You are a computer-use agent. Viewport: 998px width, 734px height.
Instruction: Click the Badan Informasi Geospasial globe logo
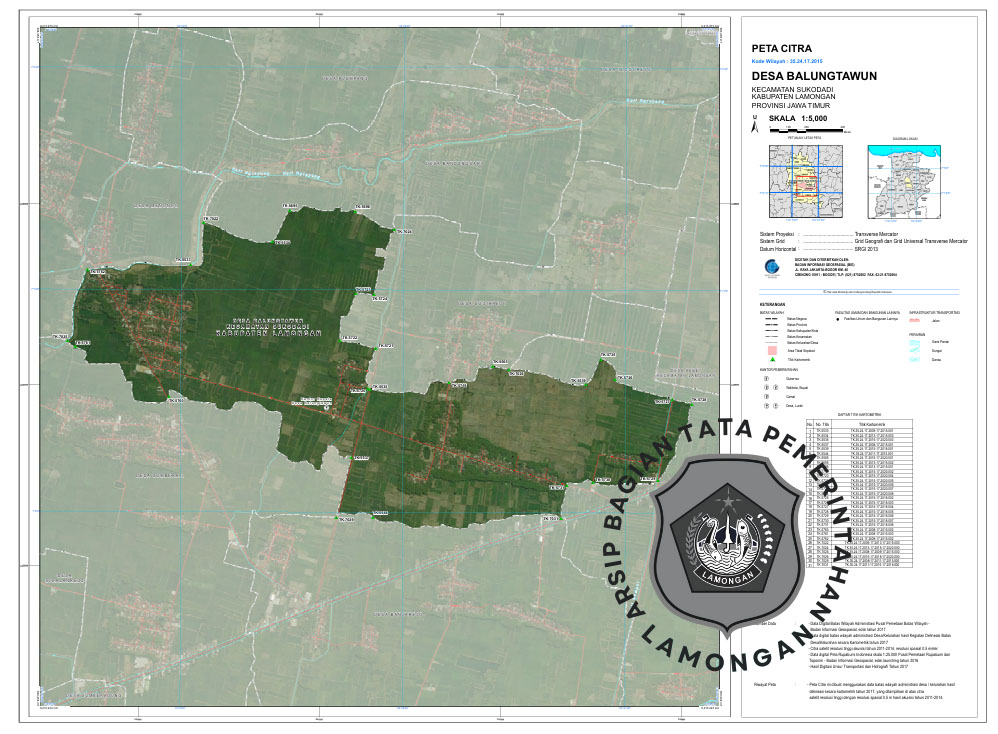pyautogui.click(x=767, y=268)
